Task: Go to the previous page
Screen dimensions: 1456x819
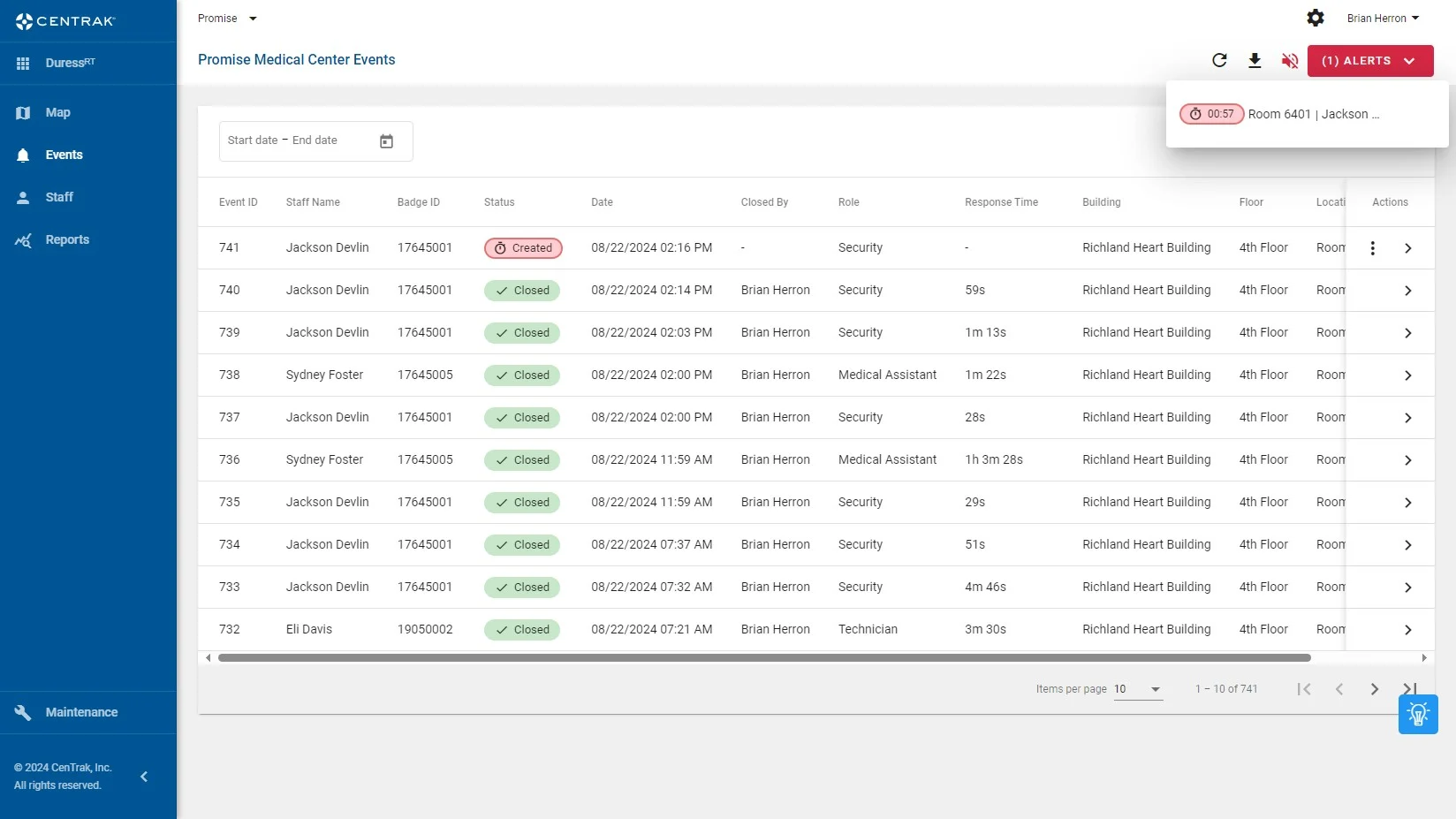Action: 1339,689
